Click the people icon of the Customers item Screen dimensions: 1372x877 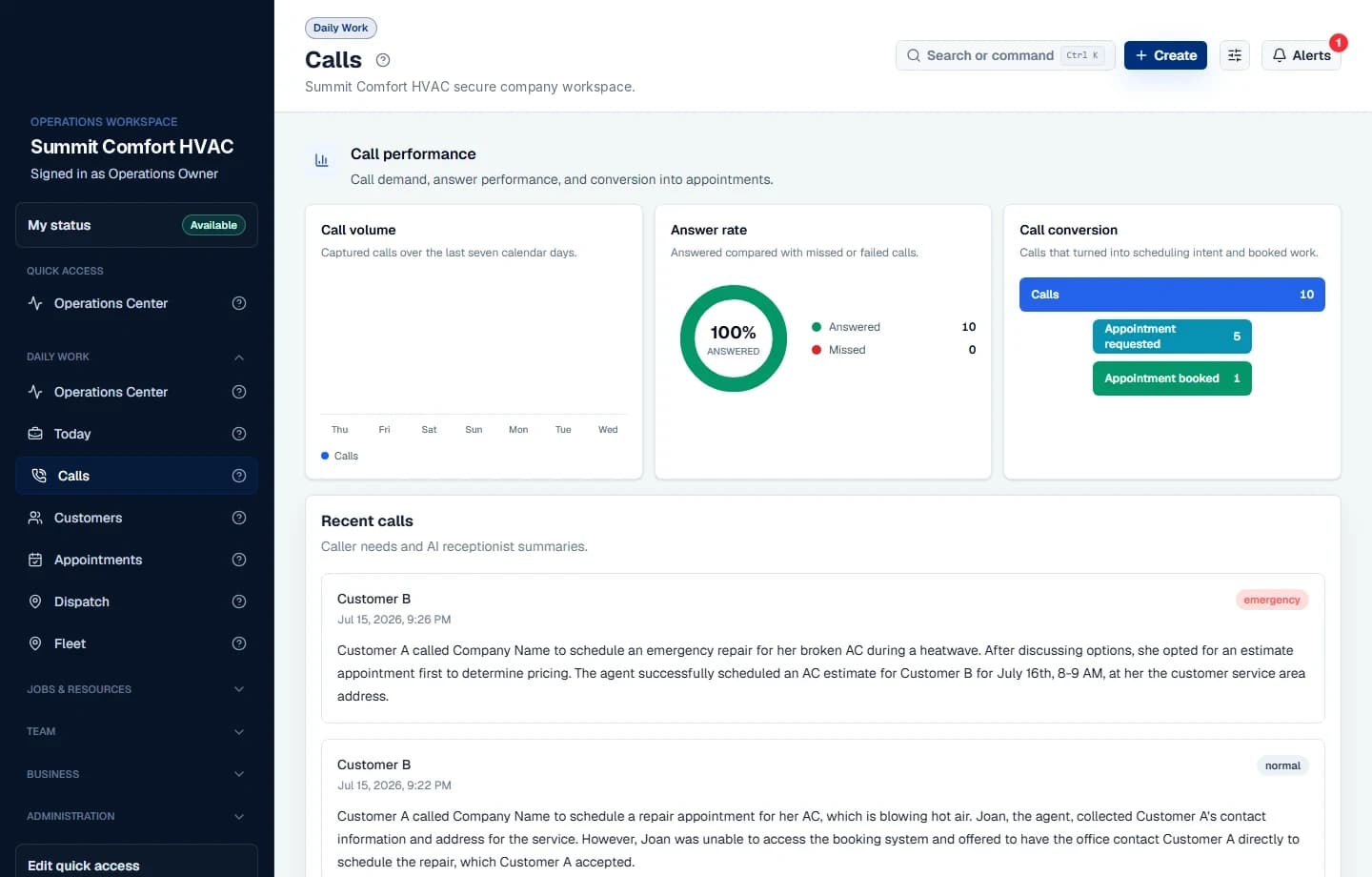point(35,518)
